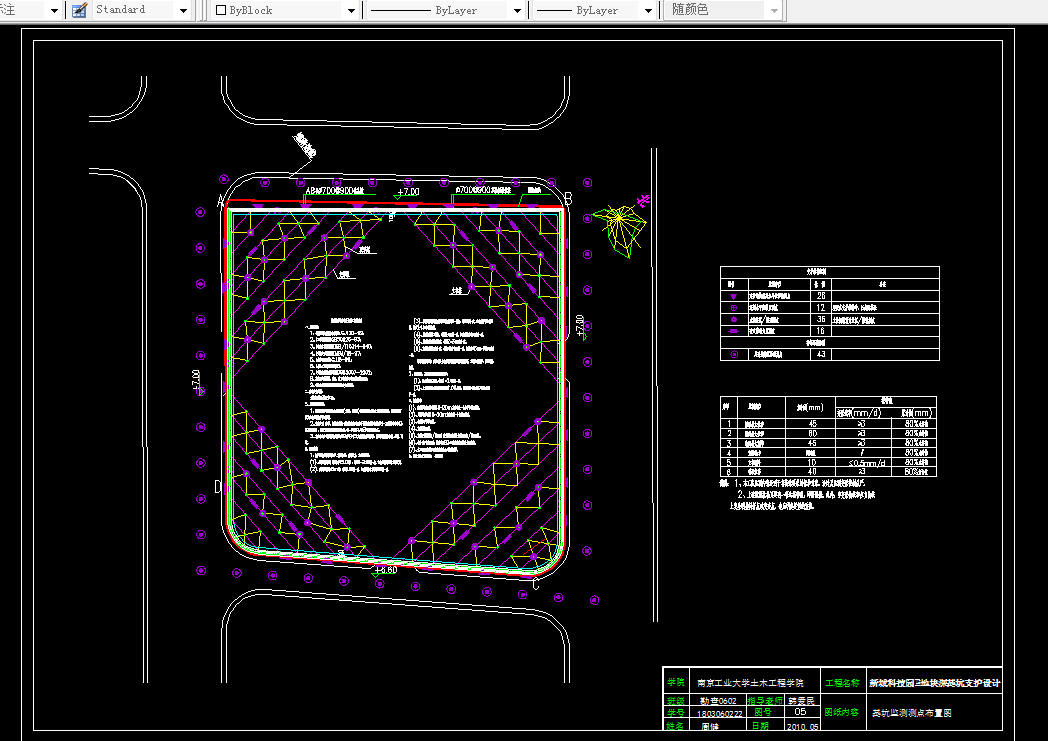Open the ByBlock color control dropdown
The image size is (1048, 741).
(x=351, y=11)
